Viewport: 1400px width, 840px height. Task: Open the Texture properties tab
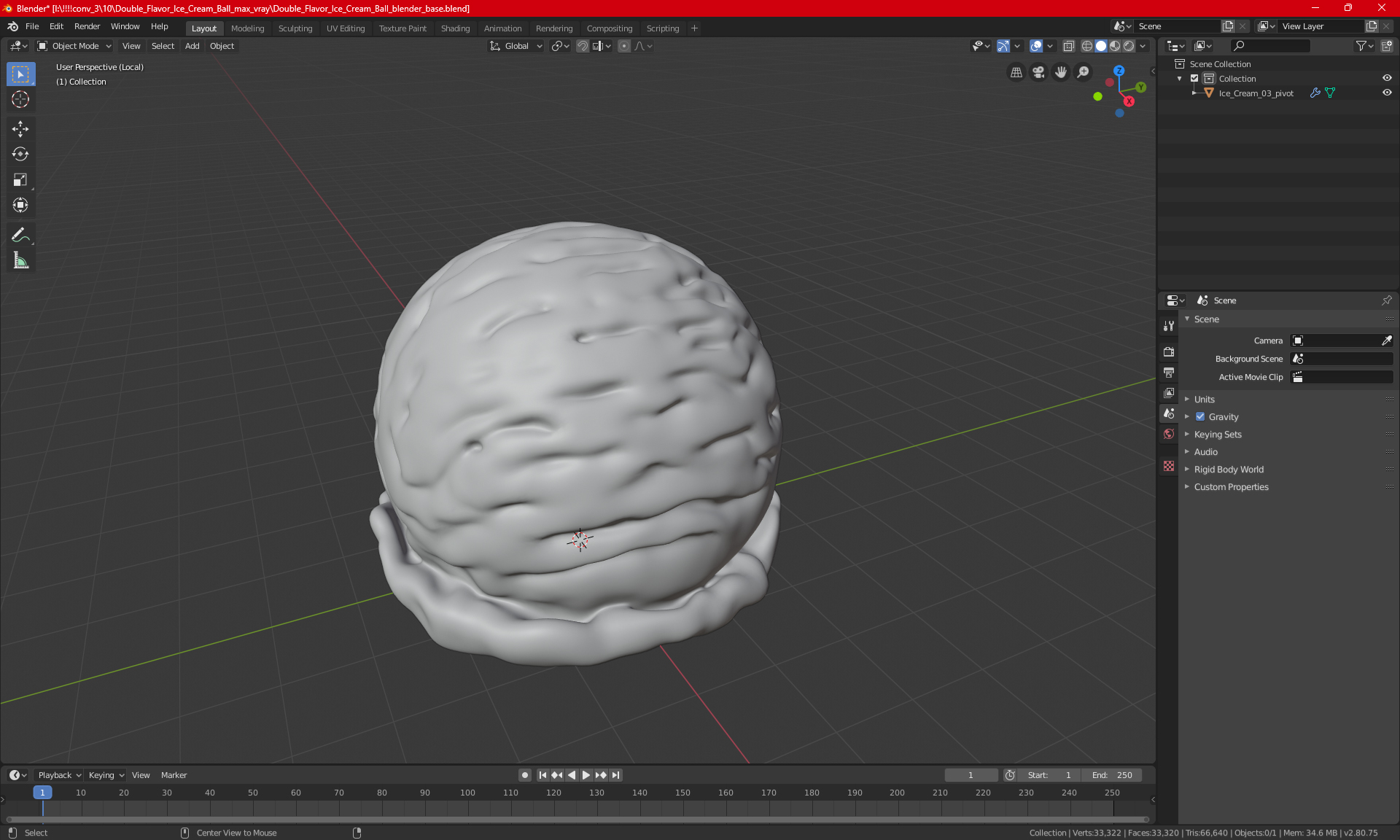(1169, 466)
